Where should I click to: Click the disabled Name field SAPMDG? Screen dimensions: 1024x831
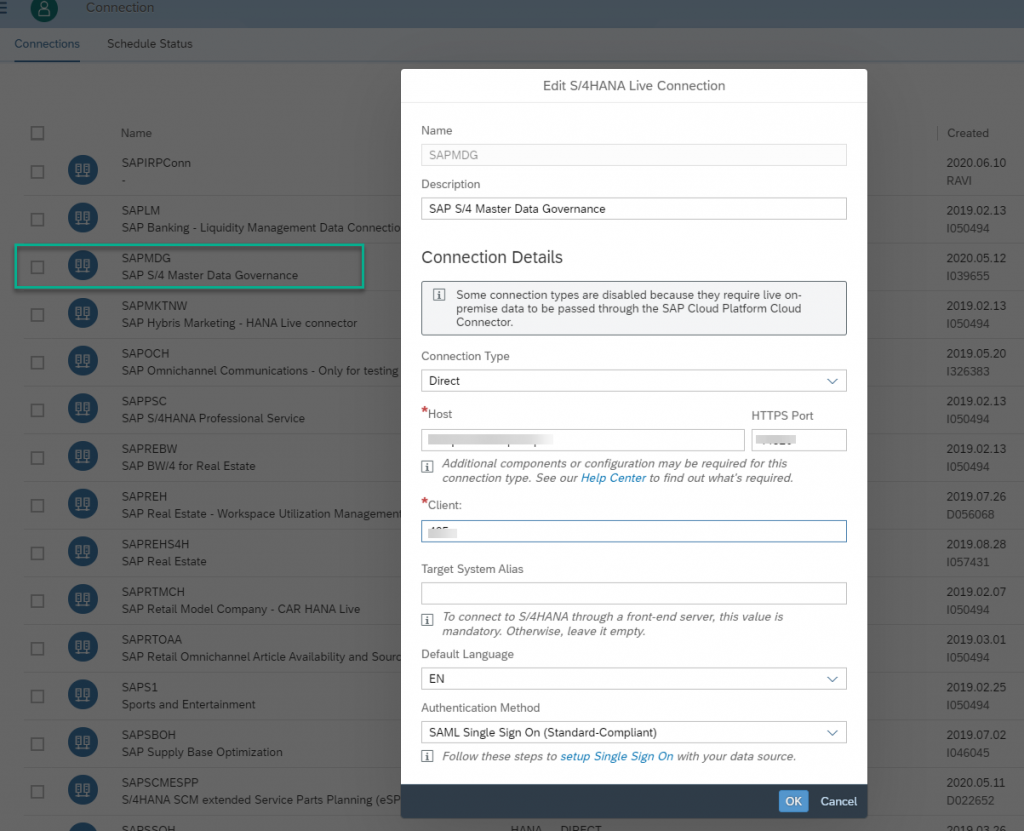(633, 155)
